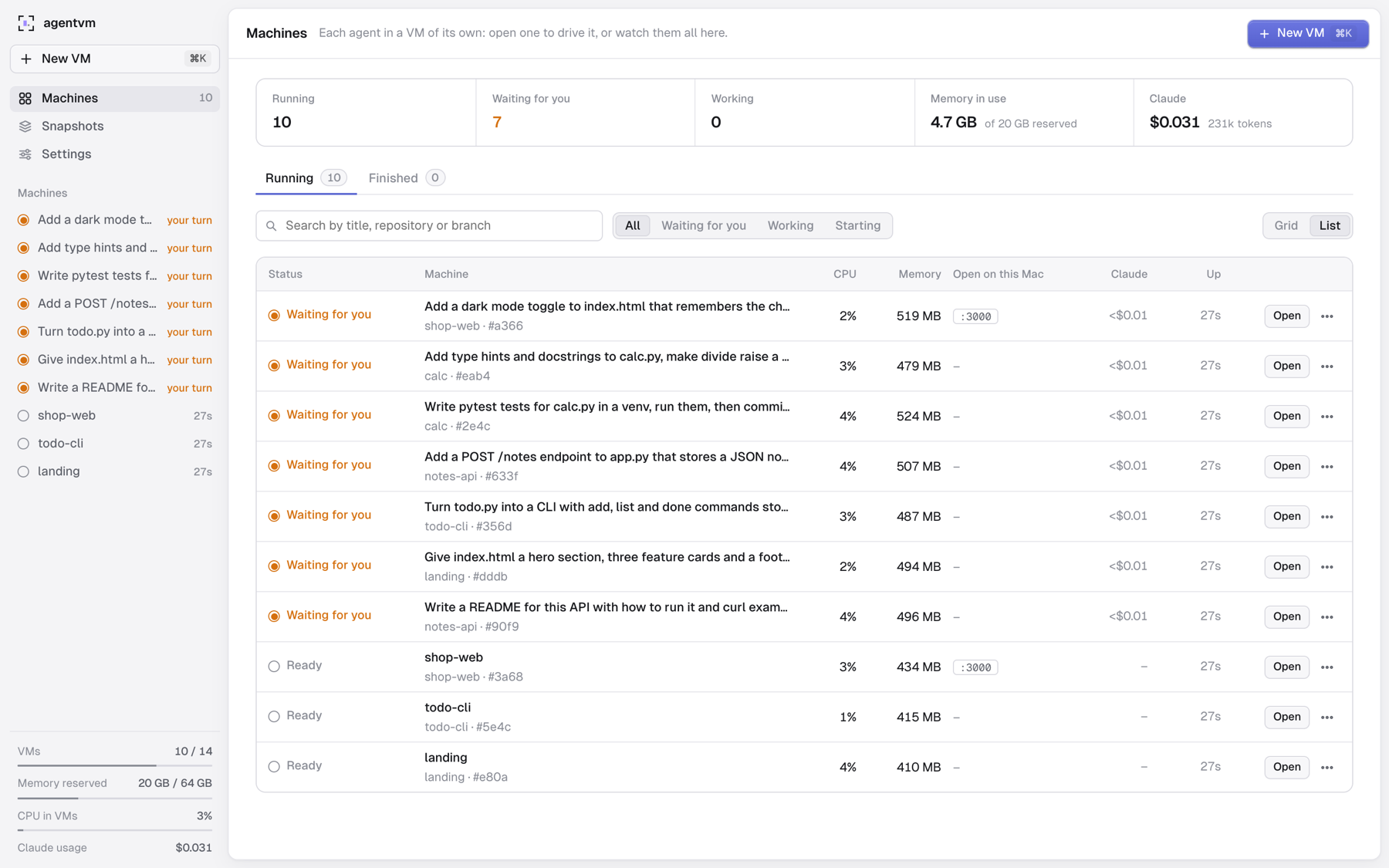Click the search magnifier icon
The height and width of the screenshot is (868, 1389).
point(272,226)
